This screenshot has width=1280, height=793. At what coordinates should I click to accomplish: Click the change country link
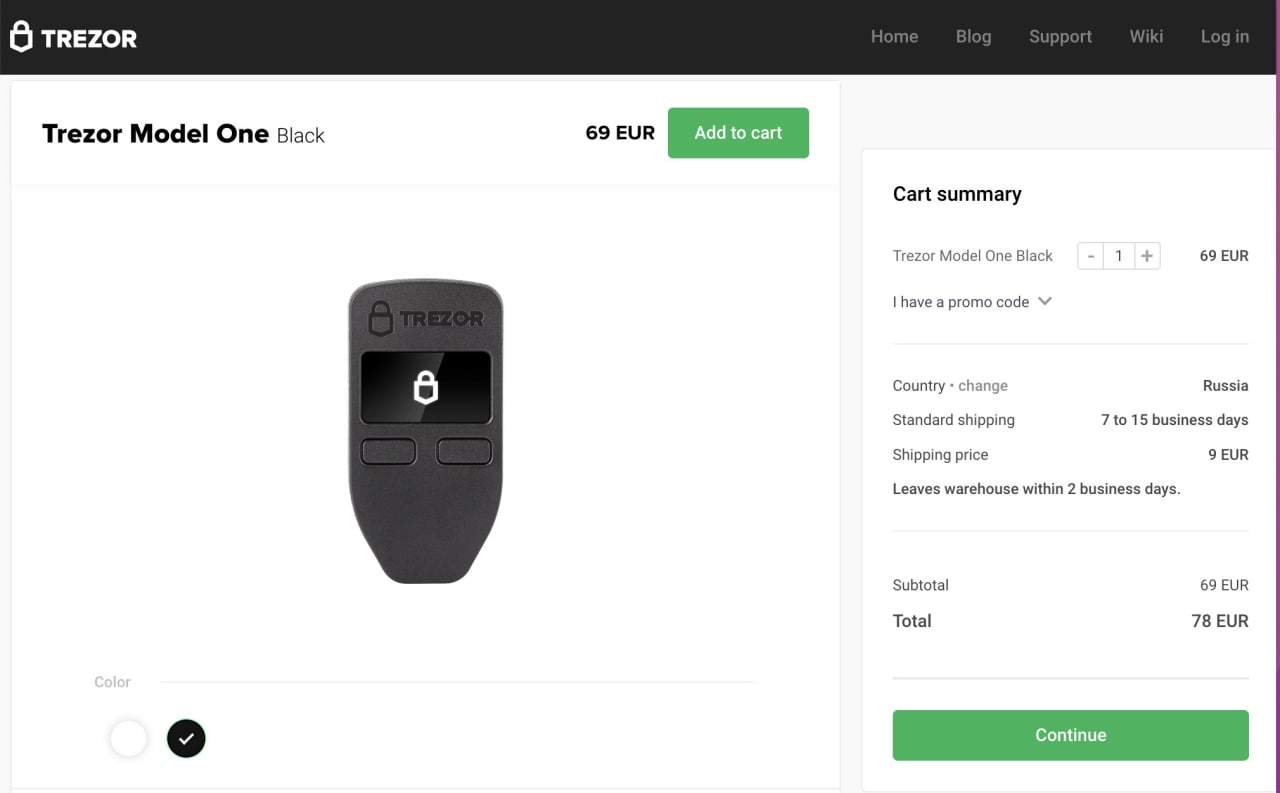pyautogui.click(x=983, y=386)
